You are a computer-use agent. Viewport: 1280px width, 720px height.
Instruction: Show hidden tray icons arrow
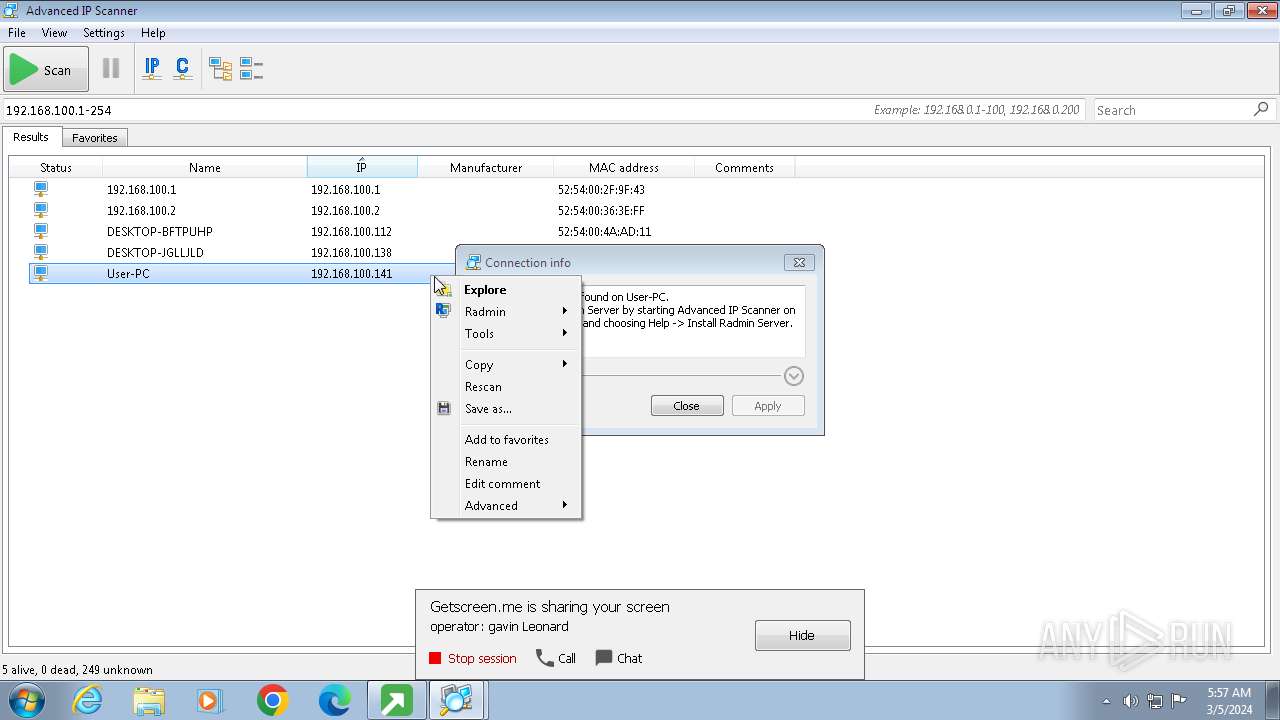click(1106, 701)
